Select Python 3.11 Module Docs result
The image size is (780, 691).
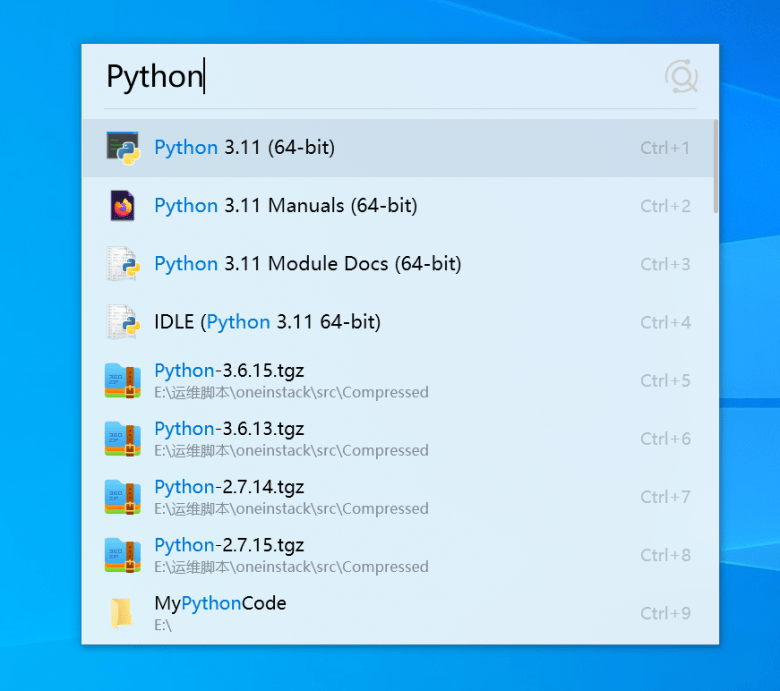(x=400, y=264)
